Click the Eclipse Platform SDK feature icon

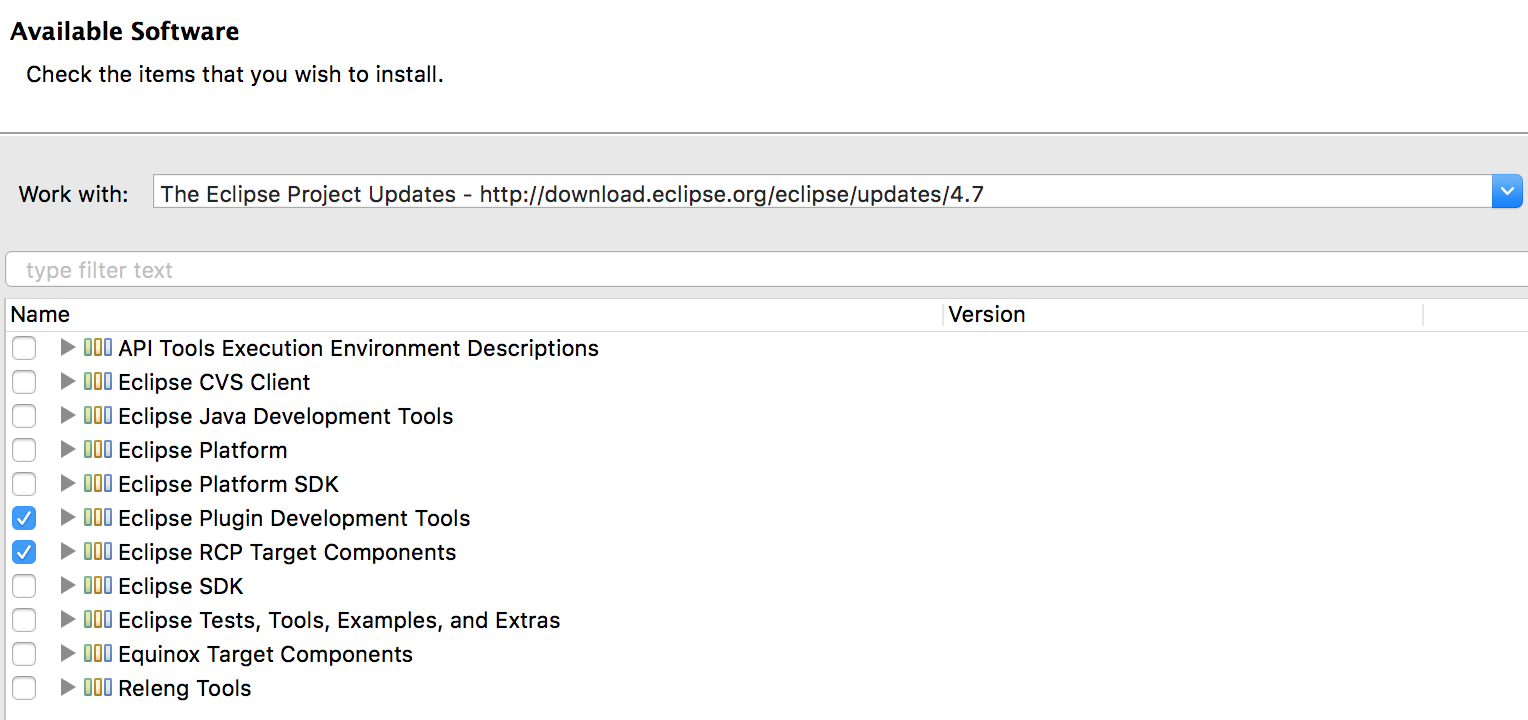[98, 484]
